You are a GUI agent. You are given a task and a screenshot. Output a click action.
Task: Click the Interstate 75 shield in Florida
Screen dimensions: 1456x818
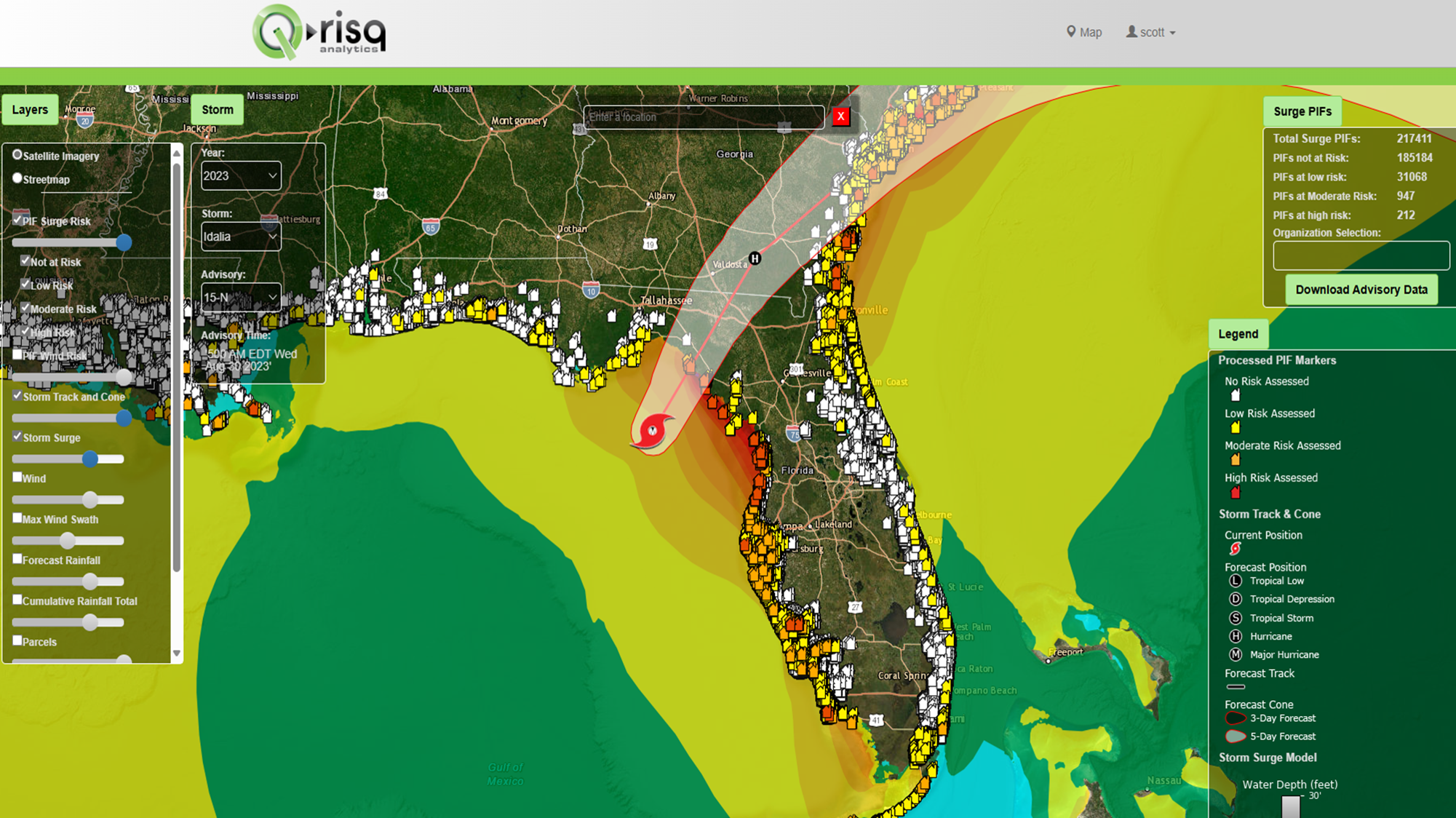(793, 434)
